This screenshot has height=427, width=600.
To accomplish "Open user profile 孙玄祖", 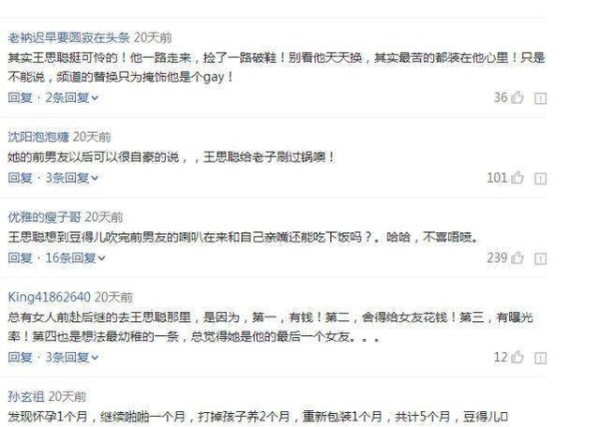I will click(26, 396).
